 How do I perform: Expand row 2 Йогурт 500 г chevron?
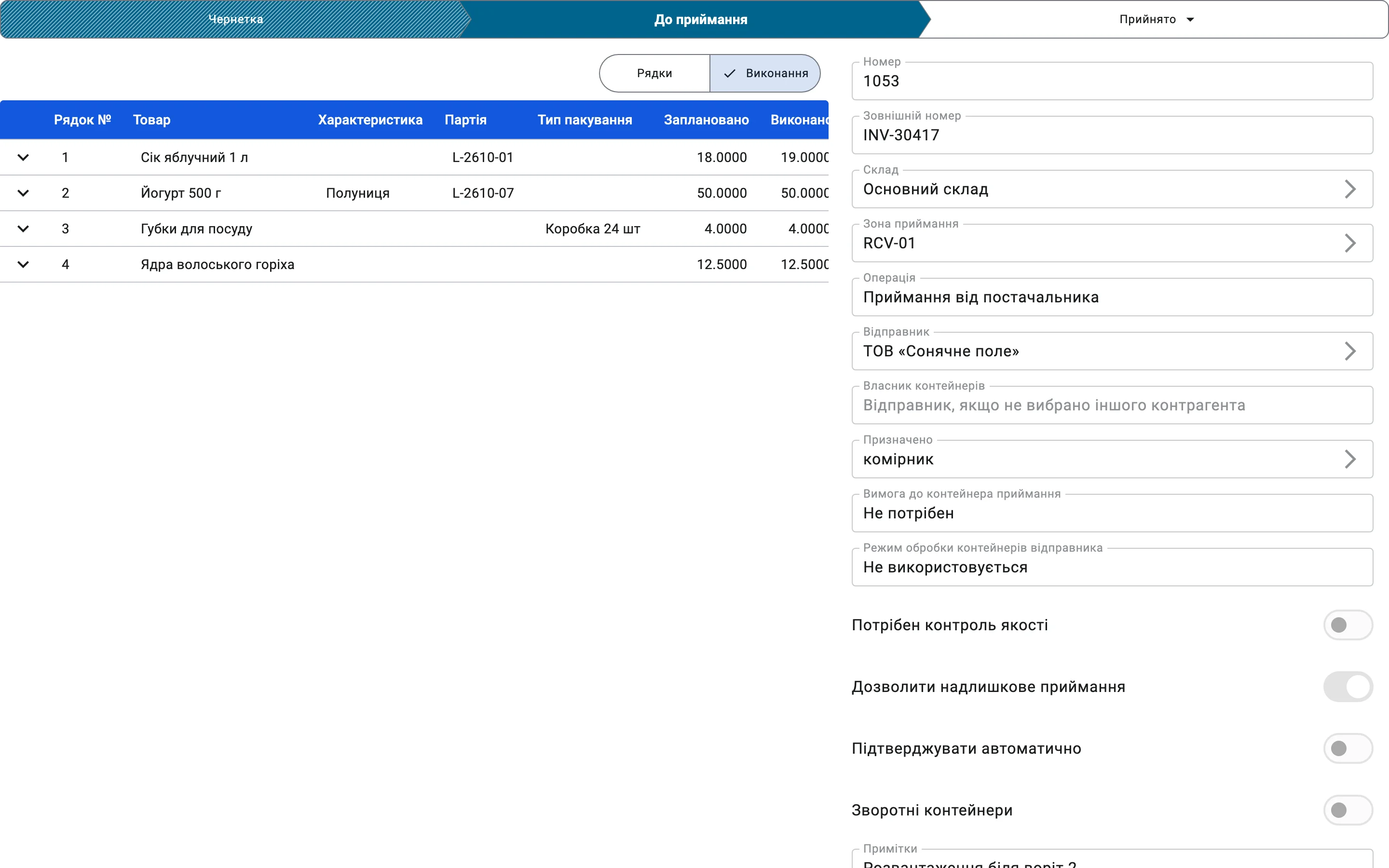tap(23, 193)
